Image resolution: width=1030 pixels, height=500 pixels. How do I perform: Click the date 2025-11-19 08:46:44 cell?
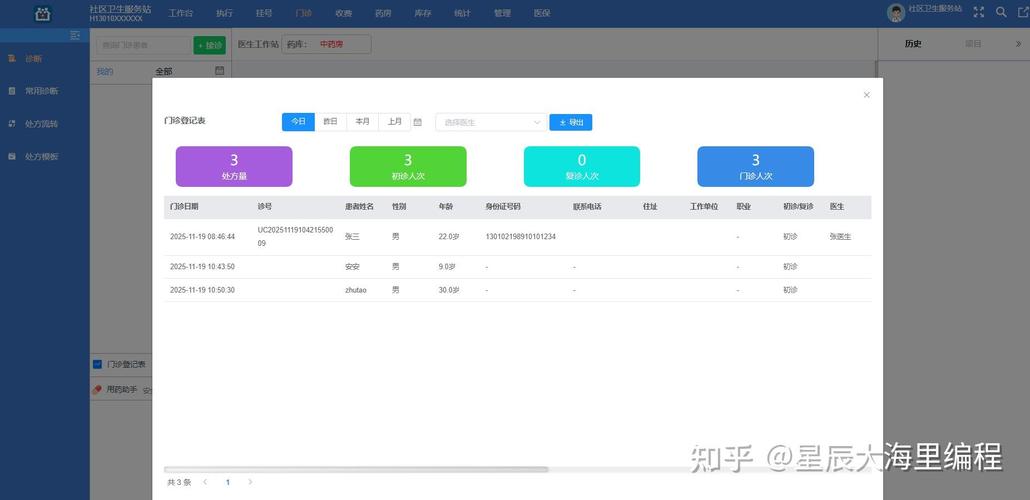202,237
